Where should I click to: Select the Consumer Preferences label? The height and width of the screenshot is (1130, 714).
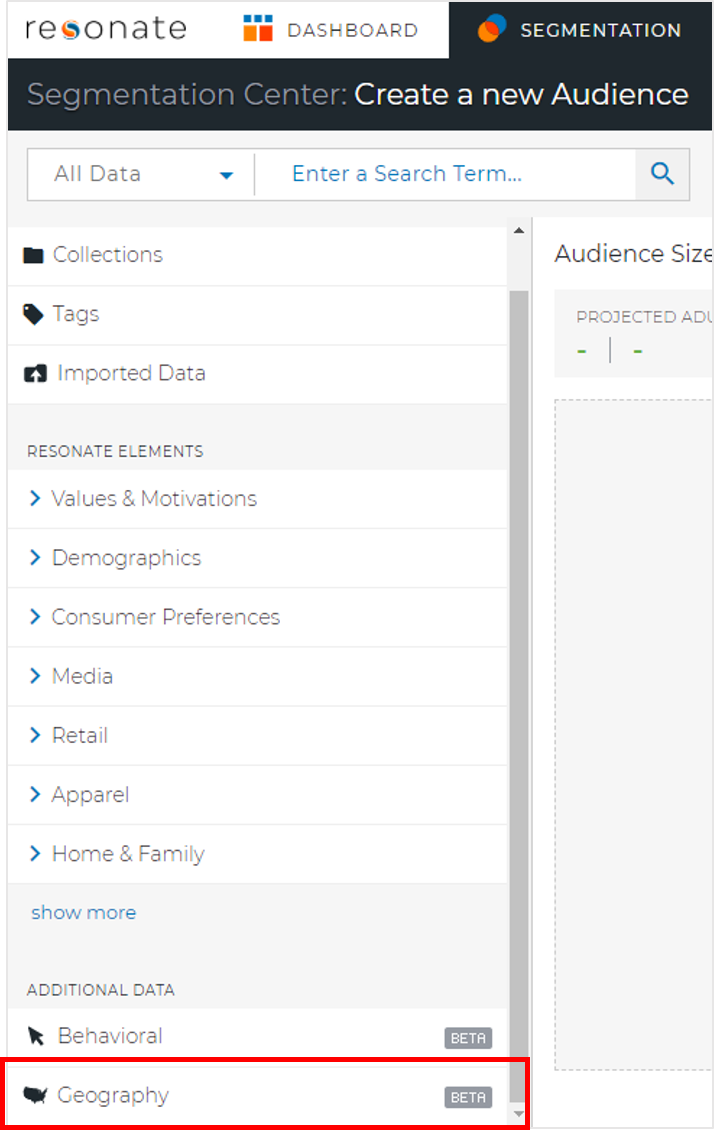pyautogui.click(x=166, y=617)
